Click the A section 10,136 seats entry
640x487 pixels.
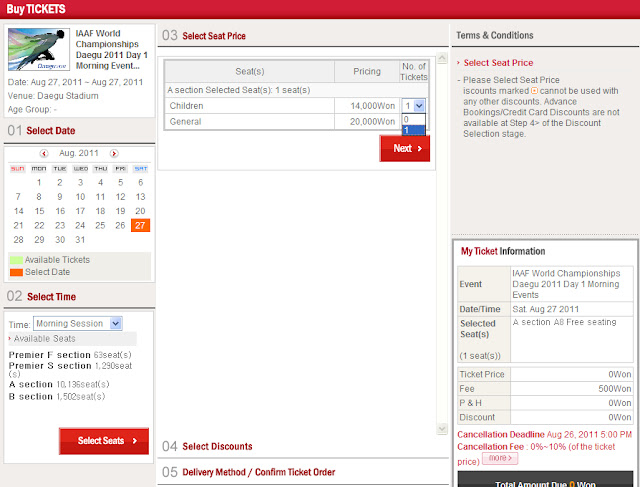pos(59,384)
